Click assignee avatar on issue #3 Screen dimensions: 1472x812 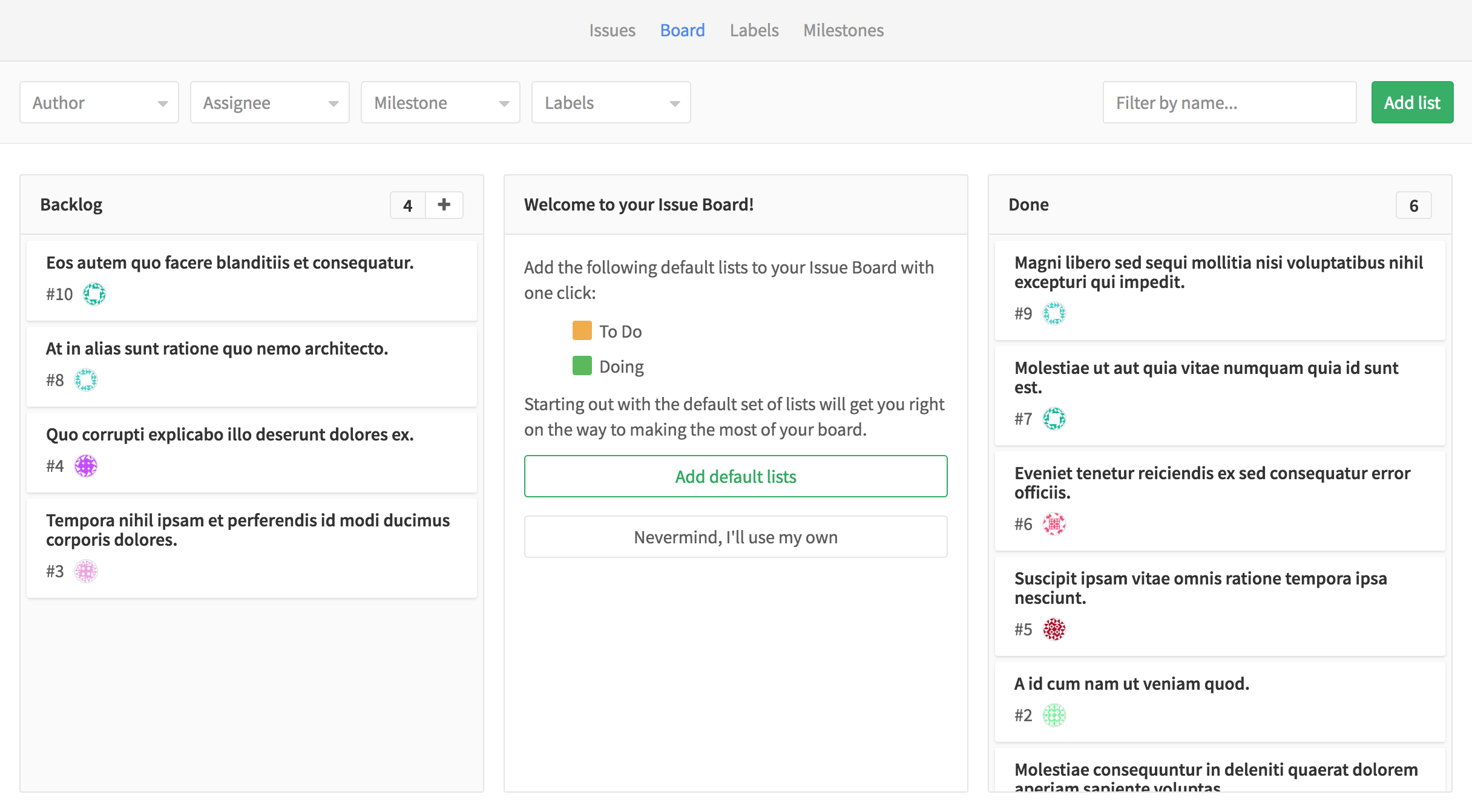[x=85, y=571]
